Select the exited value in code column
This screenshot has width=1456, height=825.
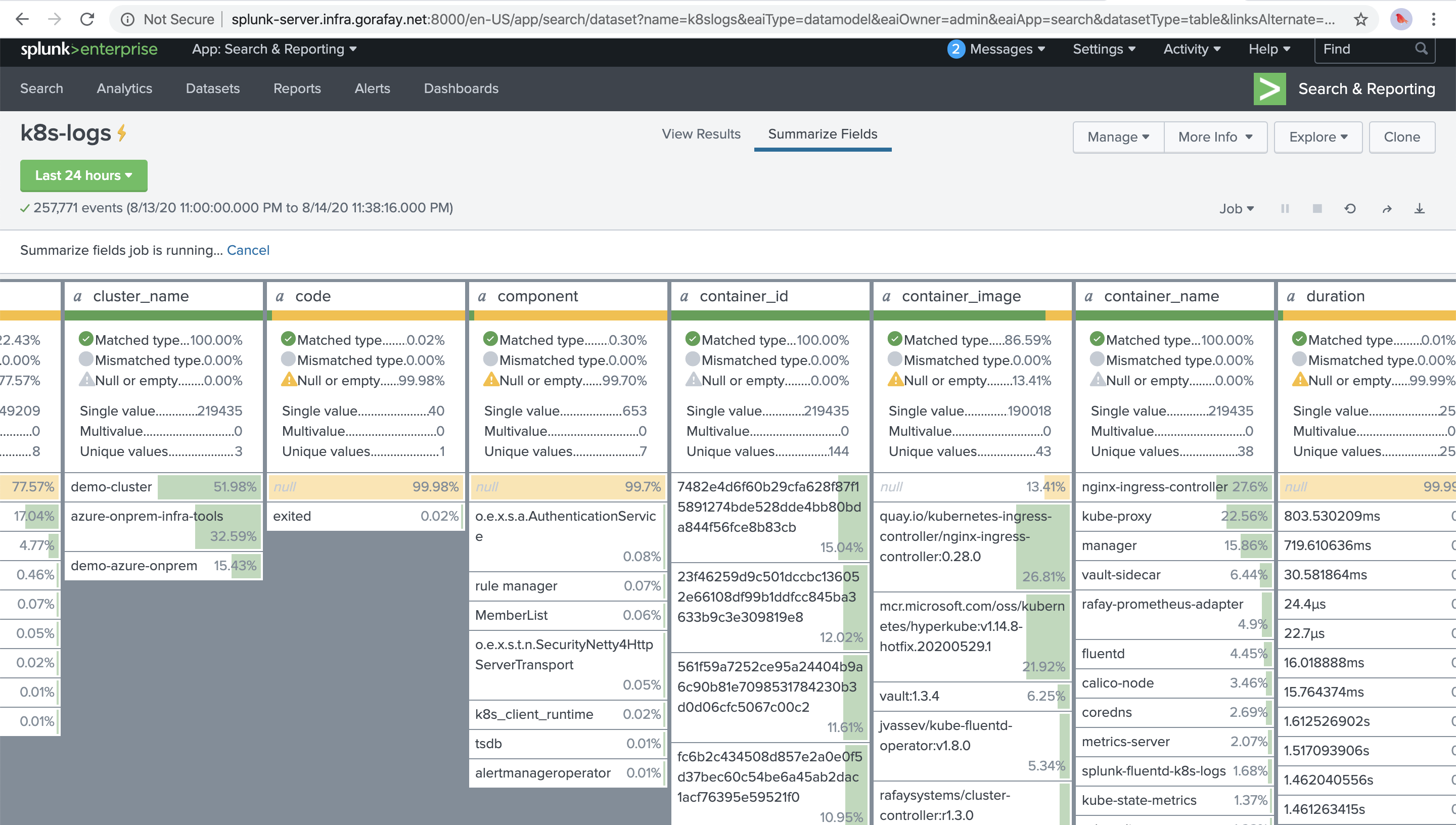(366, 516)
